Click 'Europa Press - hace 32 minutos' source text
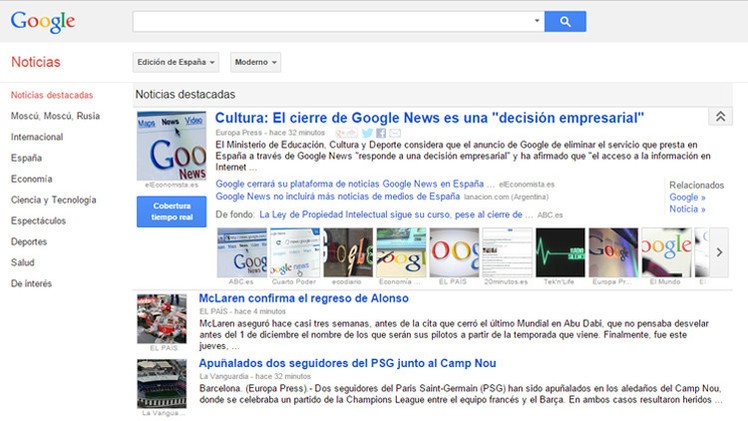The image size is (748, 421). (x=270, y=133)
